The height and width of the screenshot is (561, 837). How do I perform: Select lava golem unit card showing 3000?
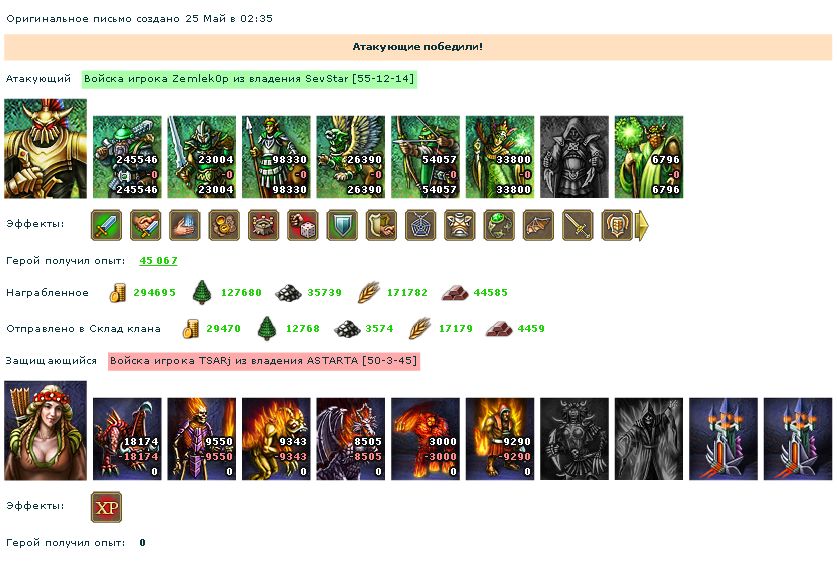pos(425,439)
